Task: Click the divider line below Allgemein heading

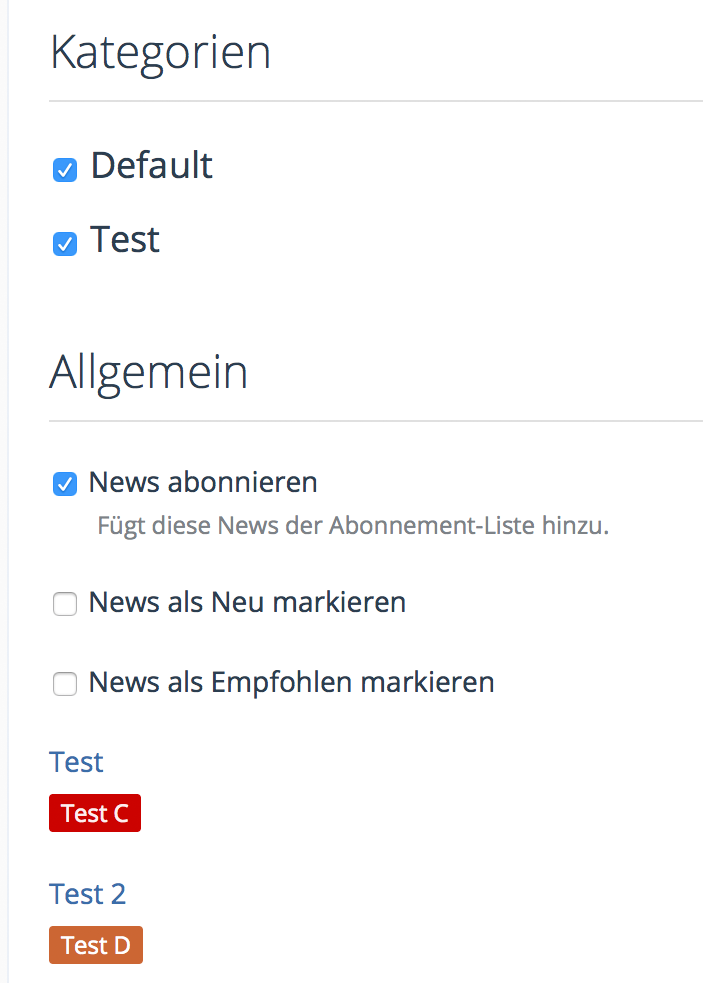Action: point(375,421)
